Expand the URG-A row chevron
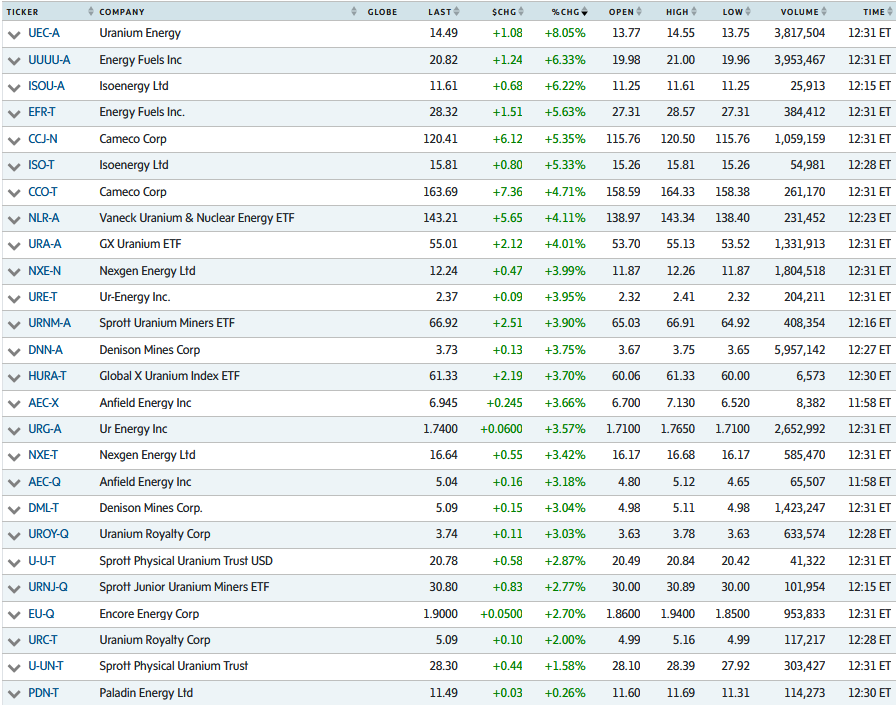The height and width of the screenshot is (705, 896). coord(14,430)
